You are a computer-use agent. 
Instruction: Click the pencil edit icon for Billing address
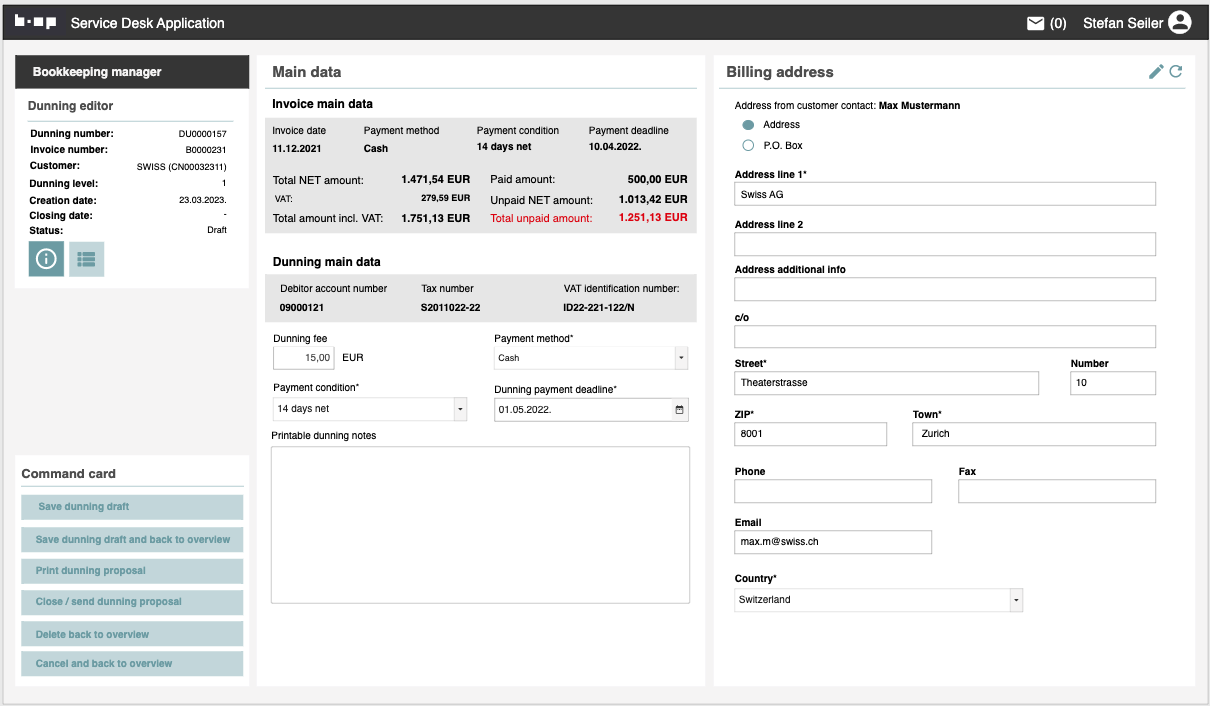pos(1156,72)
